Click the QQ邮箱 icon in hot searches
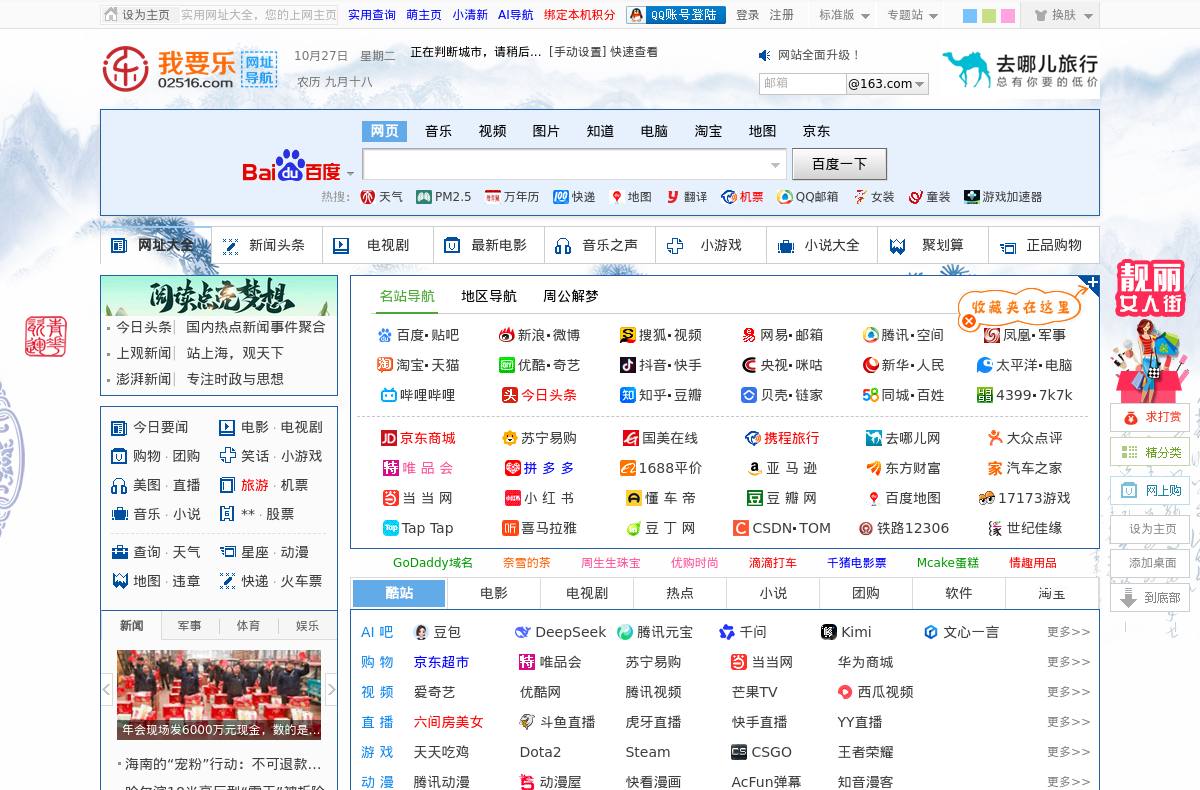1200x790 pixels. click(785, 197)
